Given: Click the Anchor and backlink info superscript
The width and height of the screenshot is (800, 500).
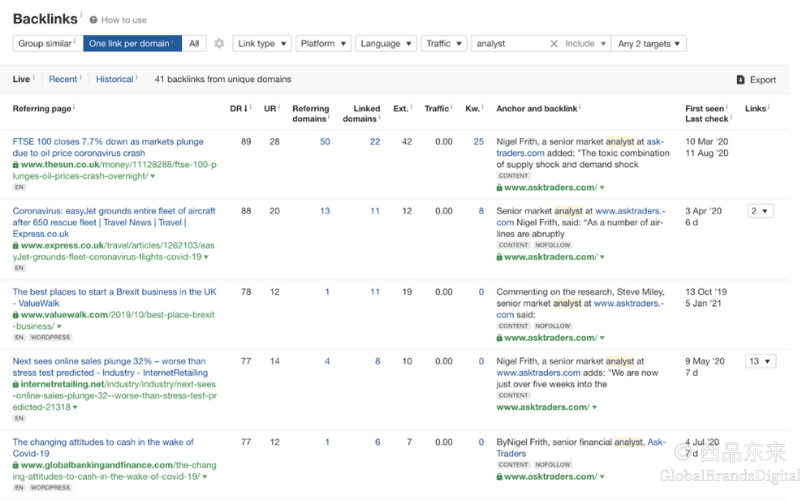Looking at the screenshot, I should pyautogui.click(x=580, y=106).
